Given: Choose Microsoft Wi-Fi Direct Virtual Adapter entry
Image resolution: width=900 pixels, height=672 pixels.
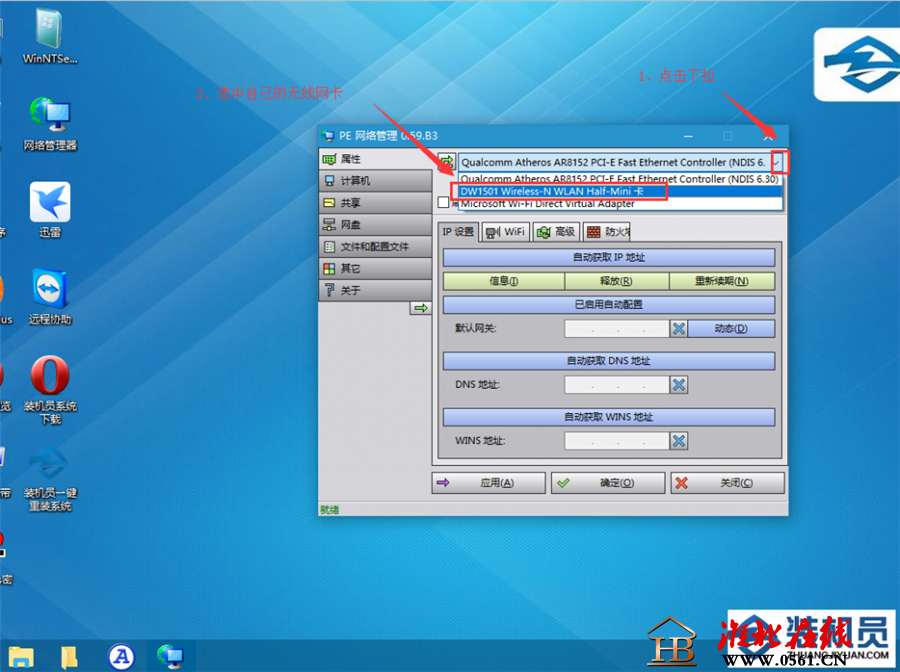Looking at the screenshot, I should point(619,203).
